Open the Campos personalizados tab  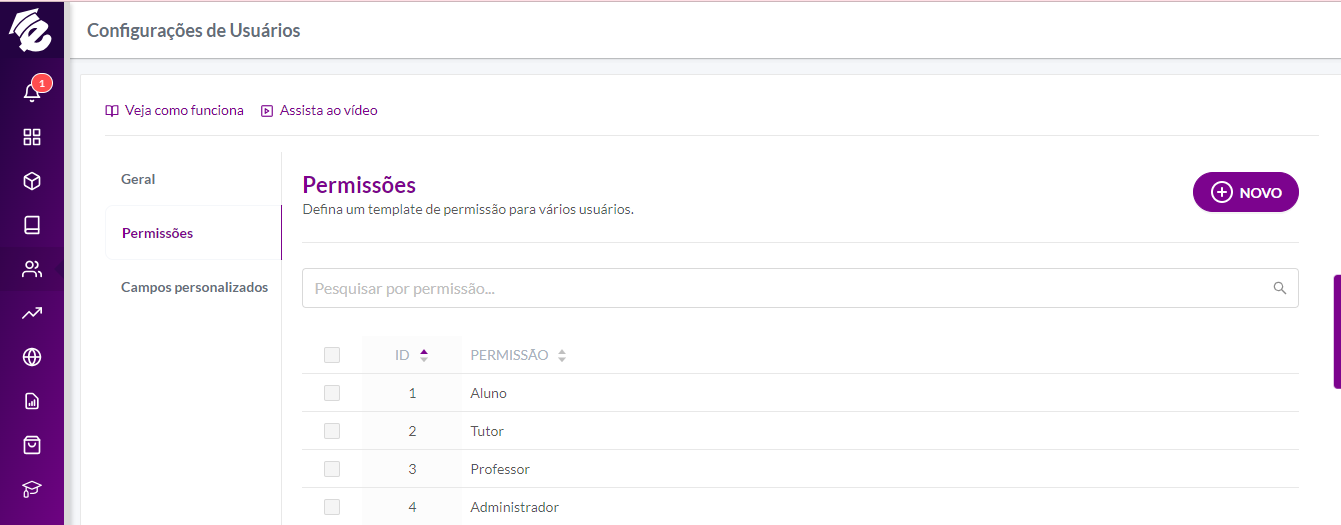pos(194,287)
